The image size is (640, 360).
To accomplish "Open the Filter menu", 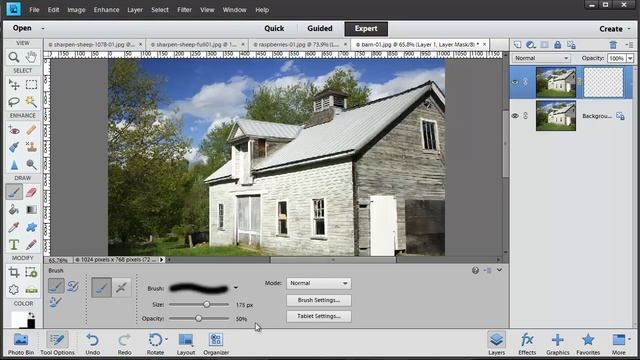I will [x=184, y=10].
